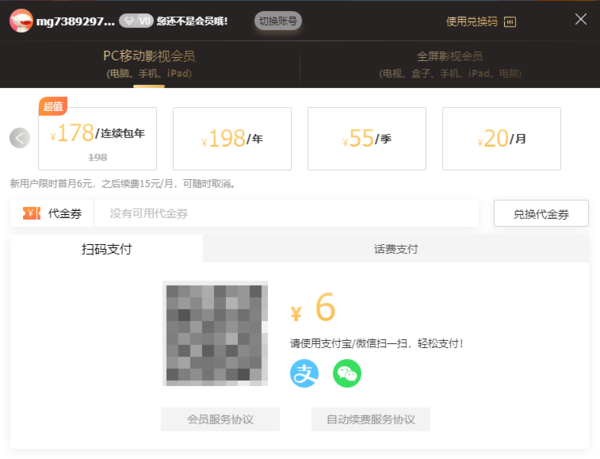
Task: Click the redemption code icon
Action: coord(510,21)
